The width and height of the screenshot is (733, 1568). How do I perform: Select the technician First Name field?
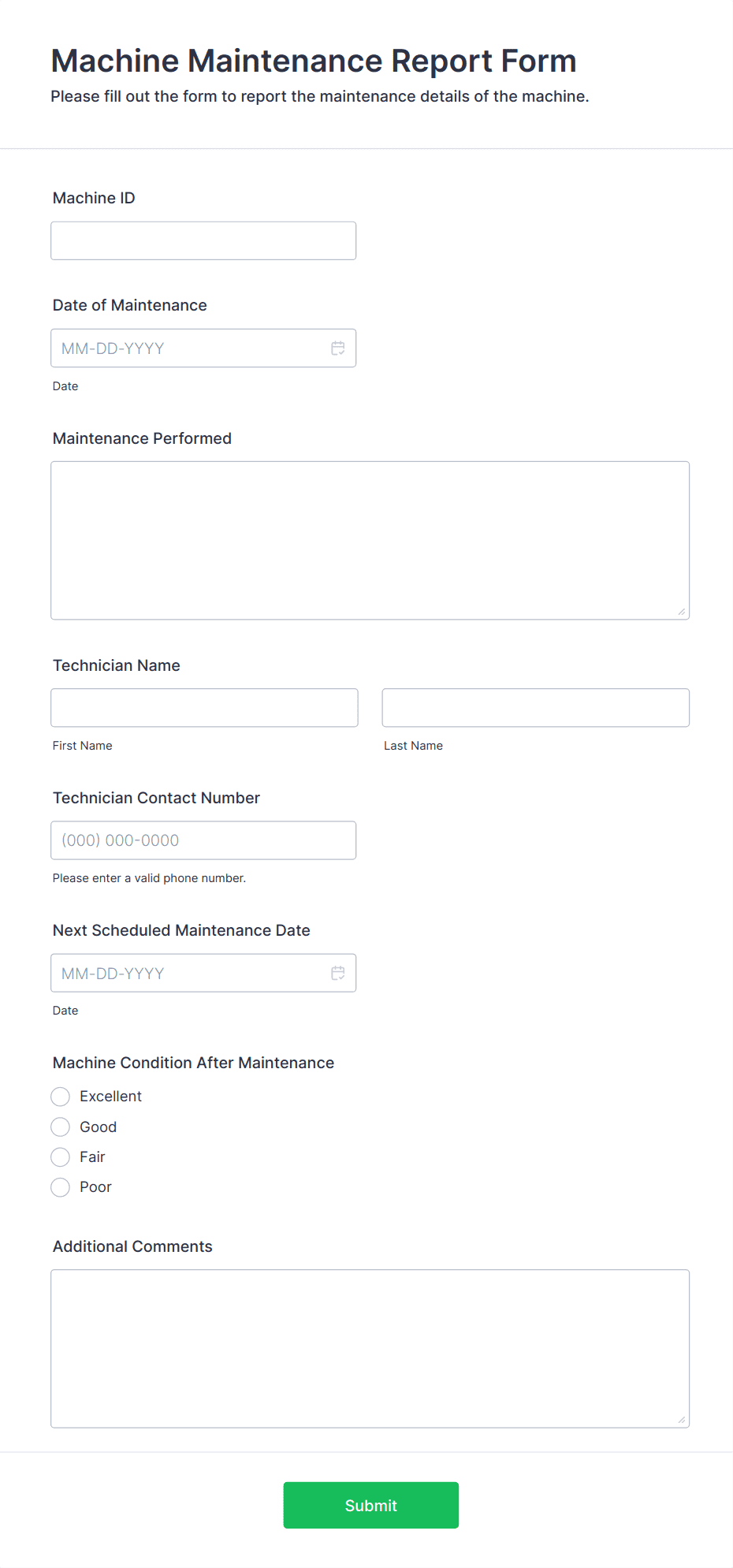(x=203, y=707)
